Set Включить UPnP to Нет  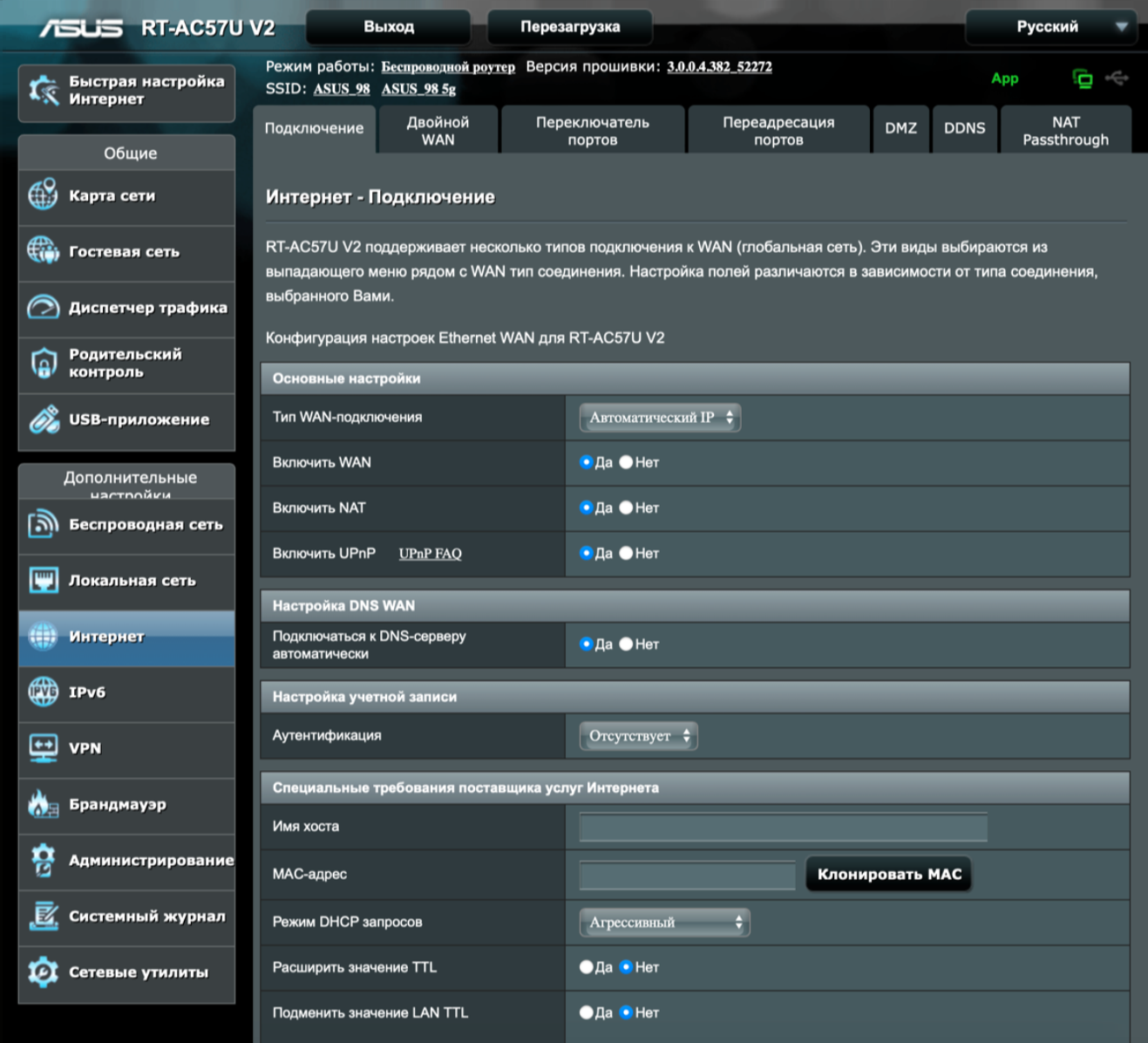pos(626,553)
